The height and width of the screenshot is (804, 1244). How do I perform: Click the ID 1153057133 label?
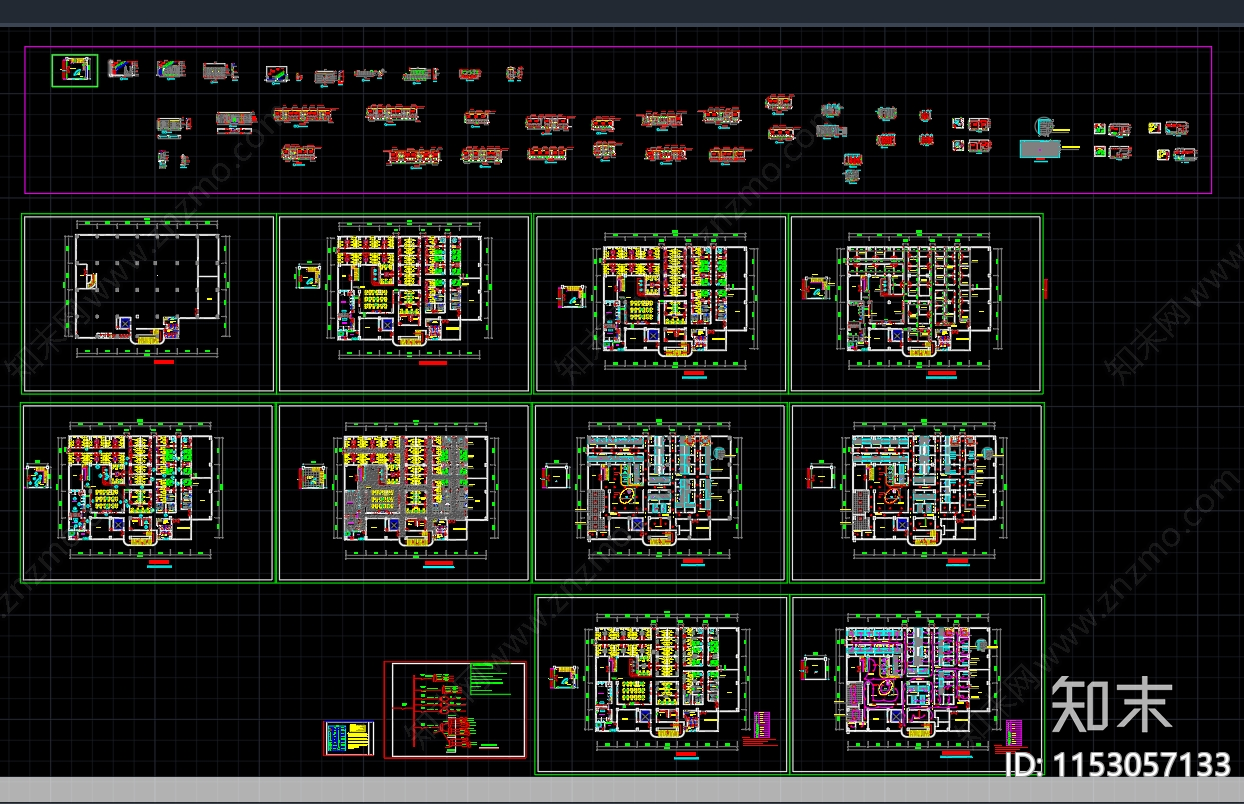1117,765
